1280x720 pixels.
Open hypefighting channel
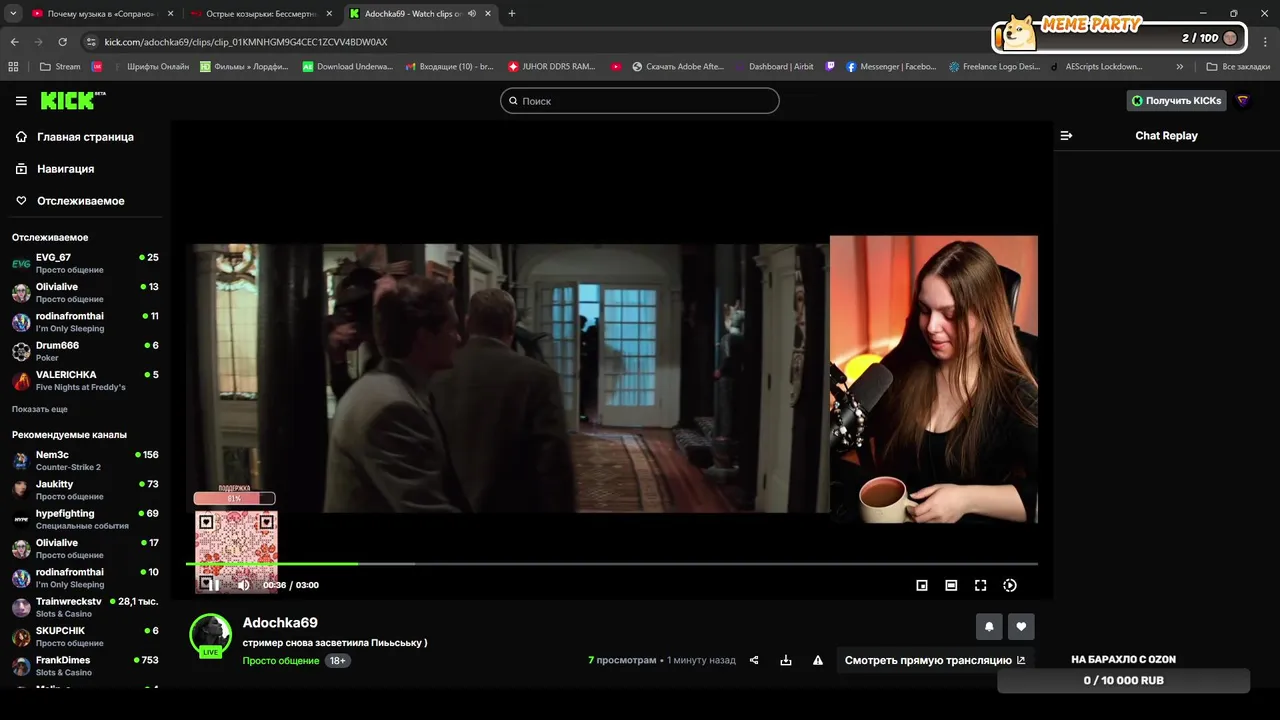(x=85, y=519)
